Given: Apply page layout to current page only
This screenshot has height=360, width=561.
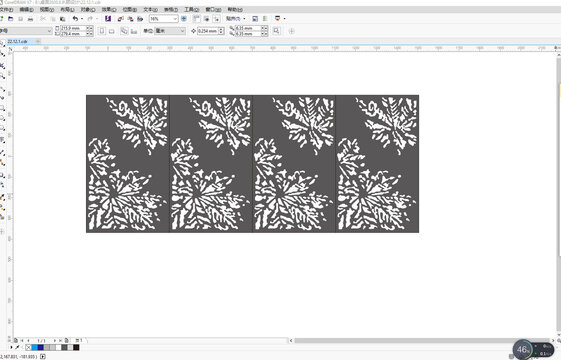Looking at the screenshot, I should point(134,31).
